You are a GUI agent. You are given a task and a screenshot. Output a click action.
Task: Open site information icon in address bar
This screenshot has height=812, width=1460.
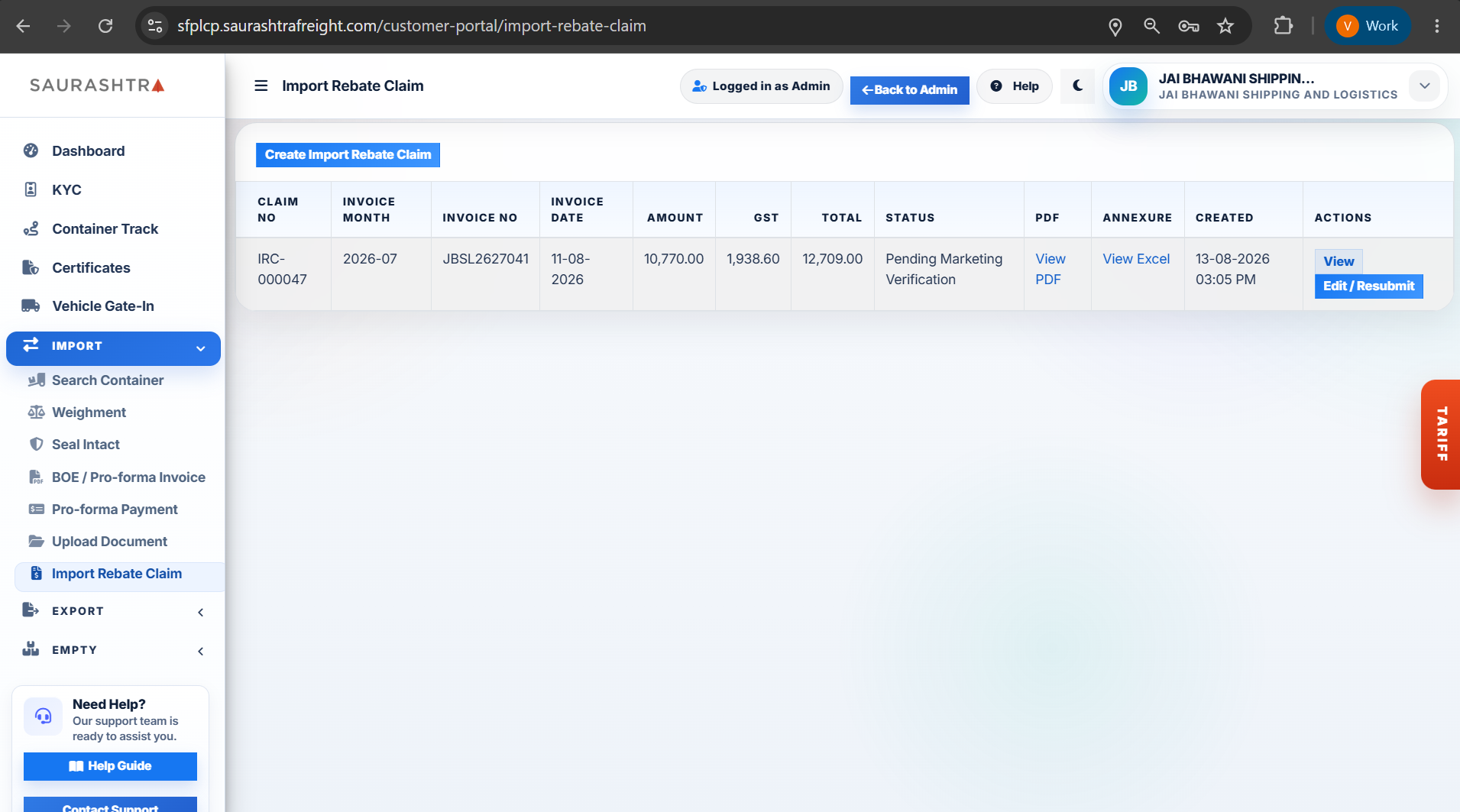(x=155, y=26)
